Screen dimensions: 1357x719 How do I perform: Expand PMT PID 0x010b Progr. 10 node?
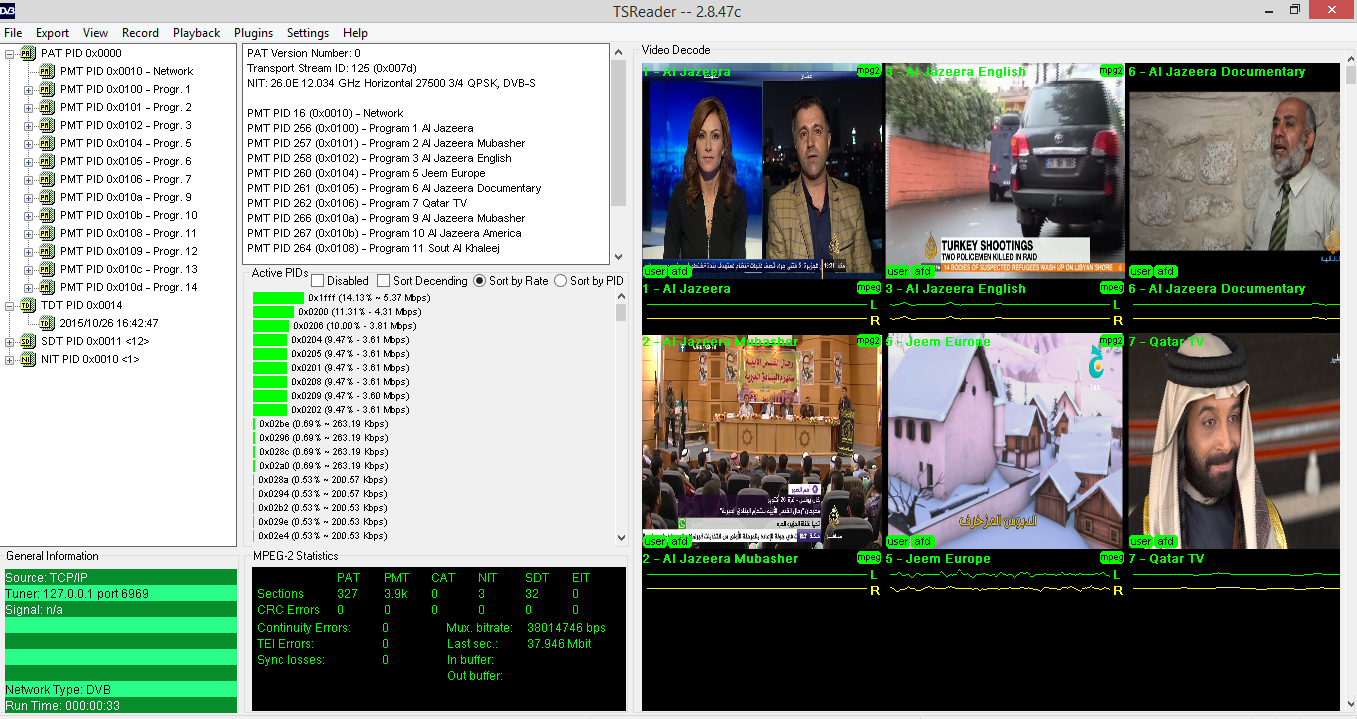29,215
